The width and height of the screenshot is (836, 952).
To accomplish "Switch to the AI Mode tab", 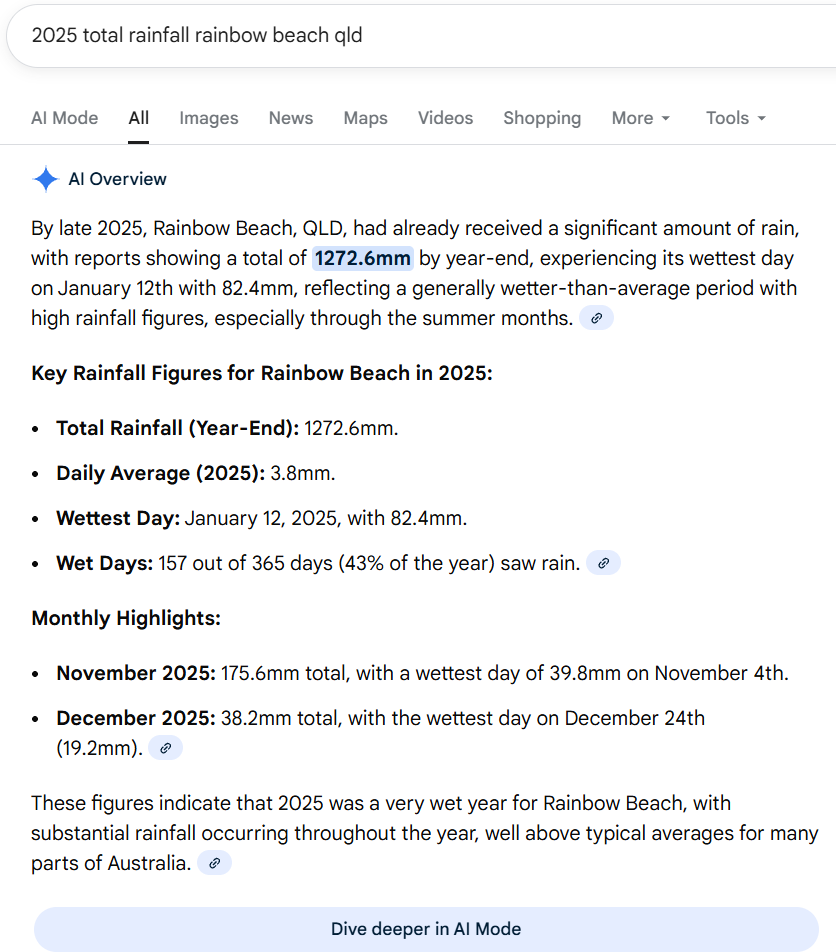I will click(65, 118).
